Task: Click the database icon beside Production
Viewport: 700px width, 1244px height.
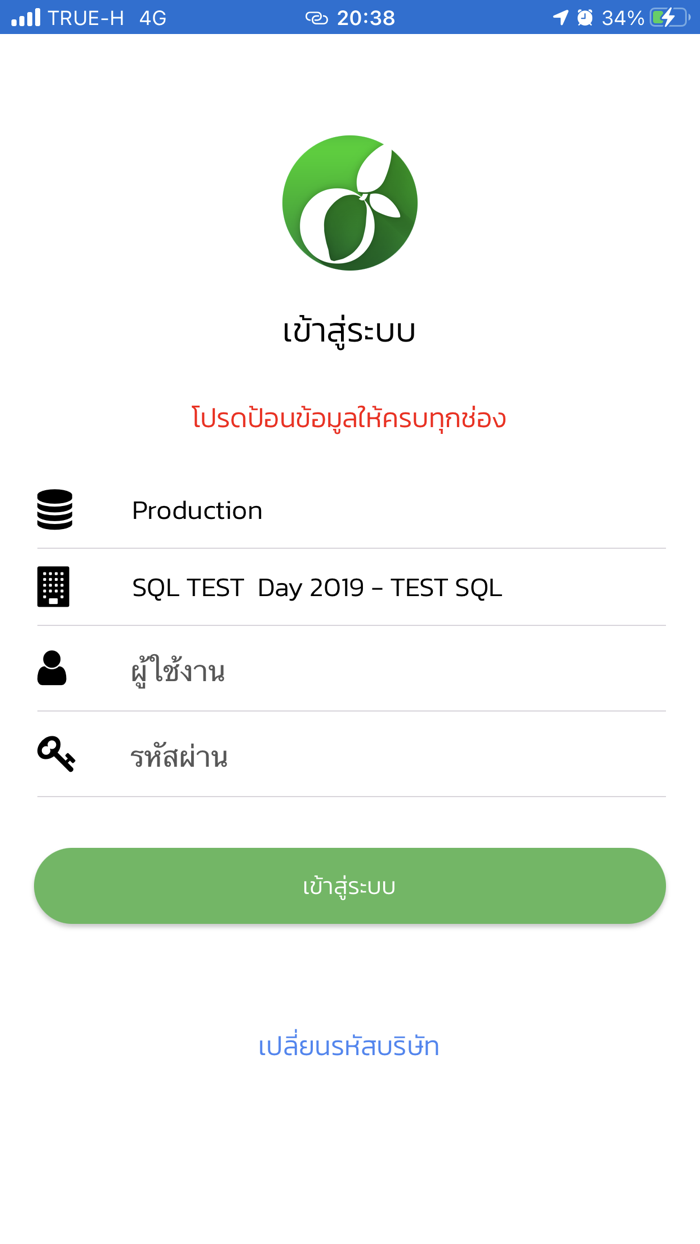Action: 54,510
